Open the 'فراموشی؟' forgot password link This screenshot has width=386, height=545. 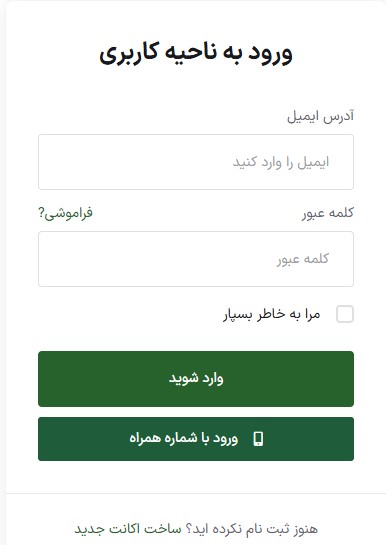[x=65, y=213]
